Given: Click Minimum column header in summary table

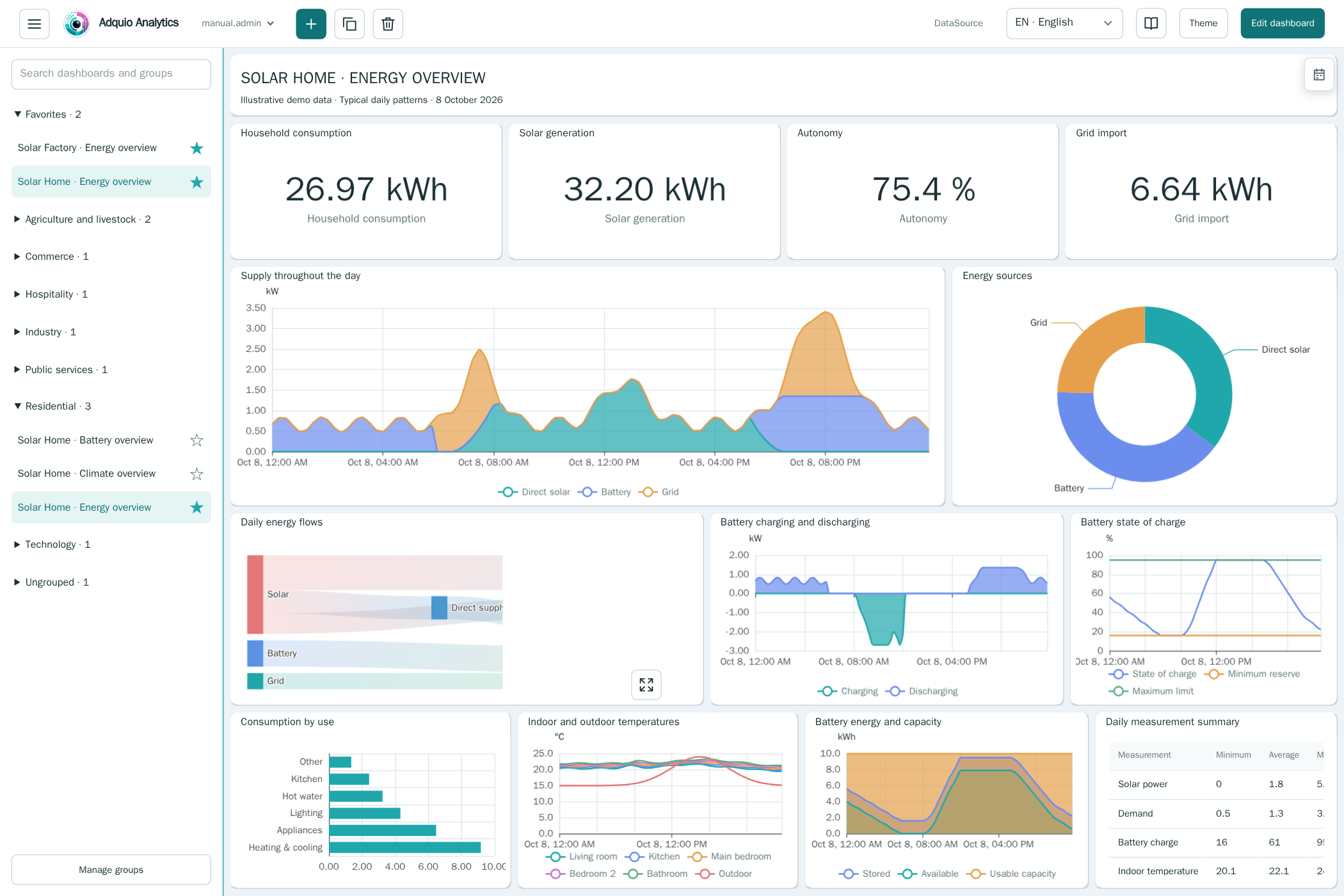Looking at the screenshot, I should [1233, 755].
